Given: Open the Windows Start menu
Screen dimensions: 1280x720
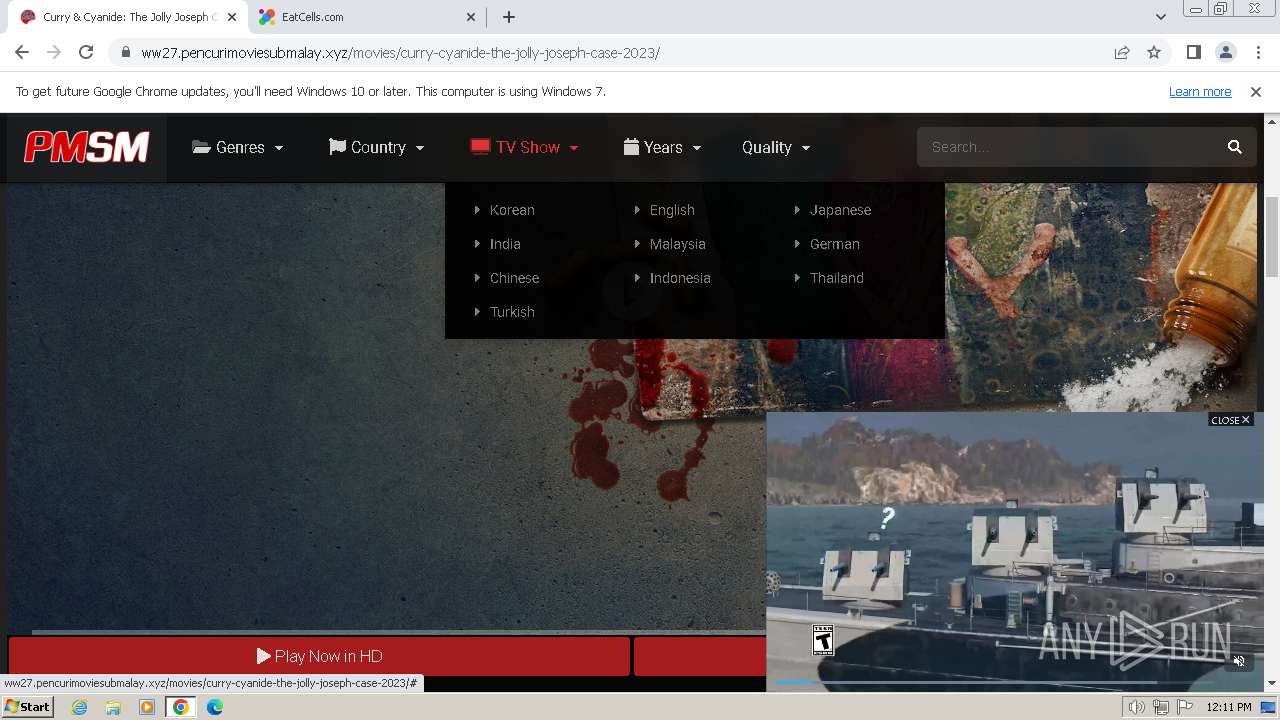Looking at the screenshot, I should [27, 707].
